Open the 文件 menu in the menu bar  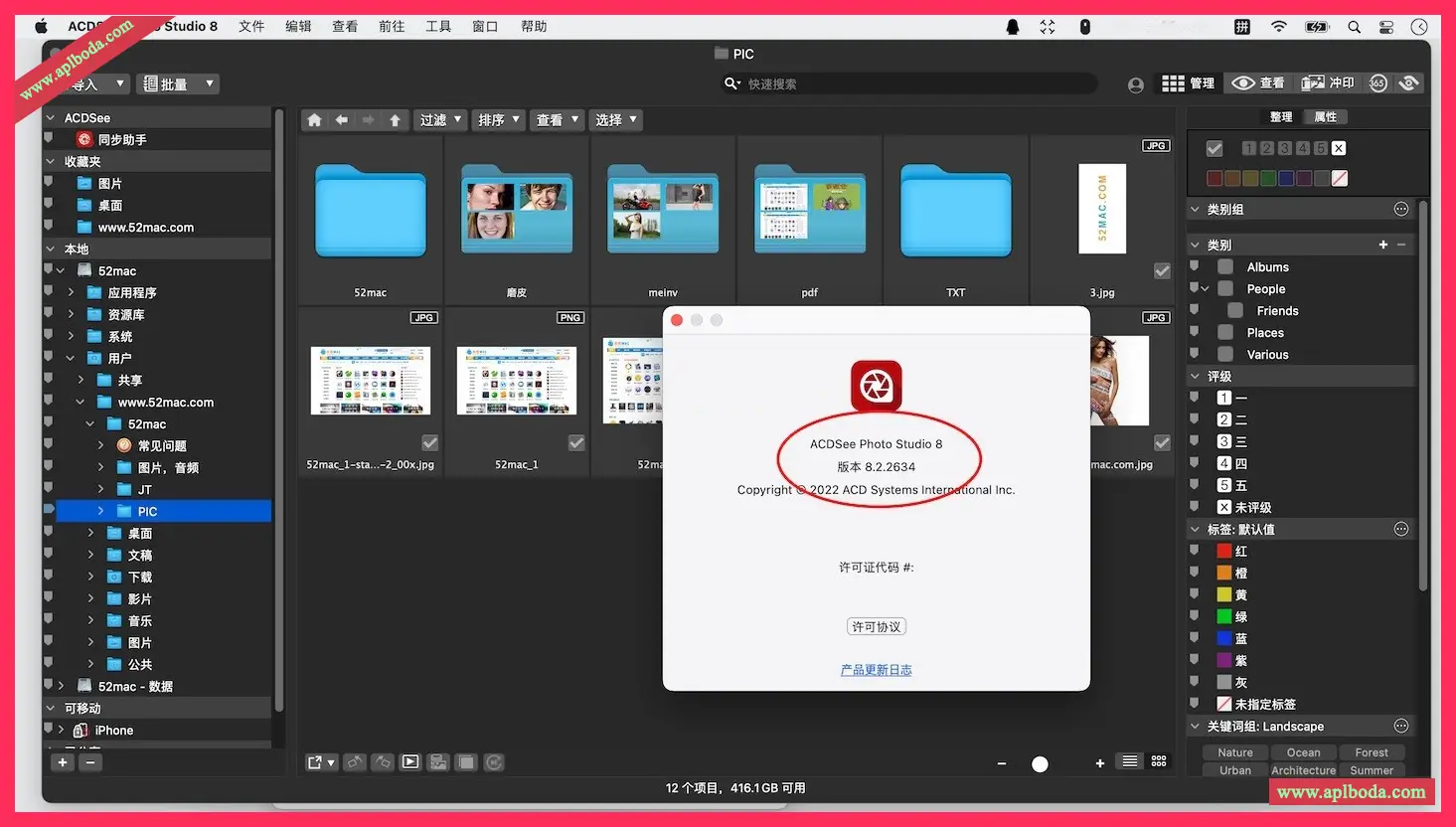pos(251,27)
